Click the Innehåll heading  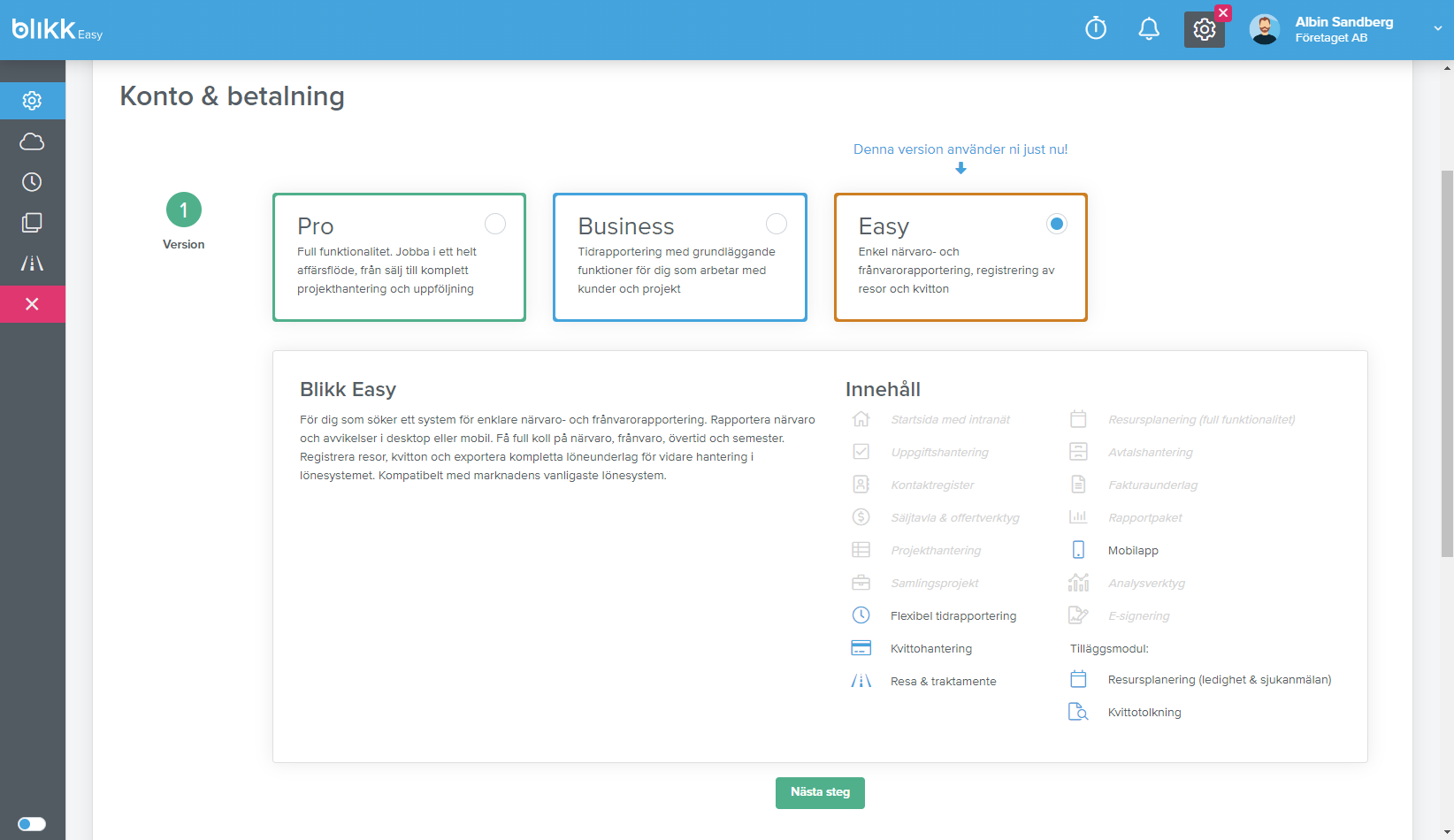click(x=883, y=389)
